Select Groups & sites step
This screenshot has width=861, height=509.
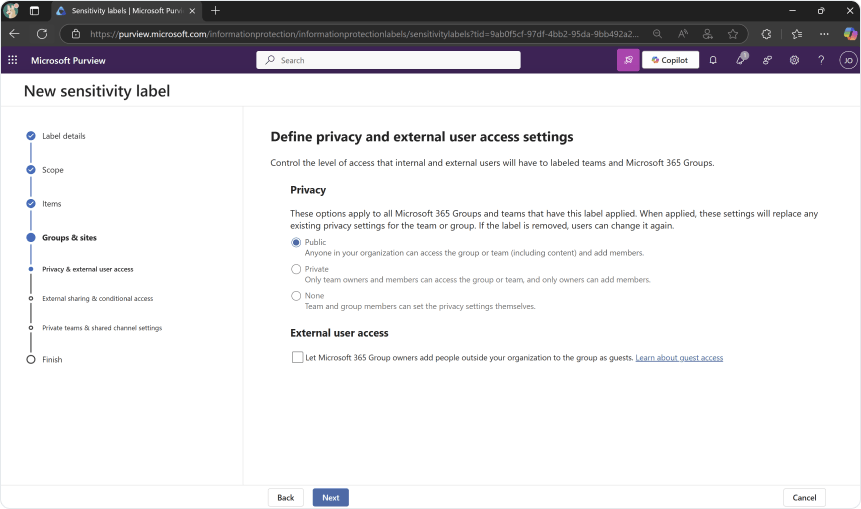[x=69, y=238]
